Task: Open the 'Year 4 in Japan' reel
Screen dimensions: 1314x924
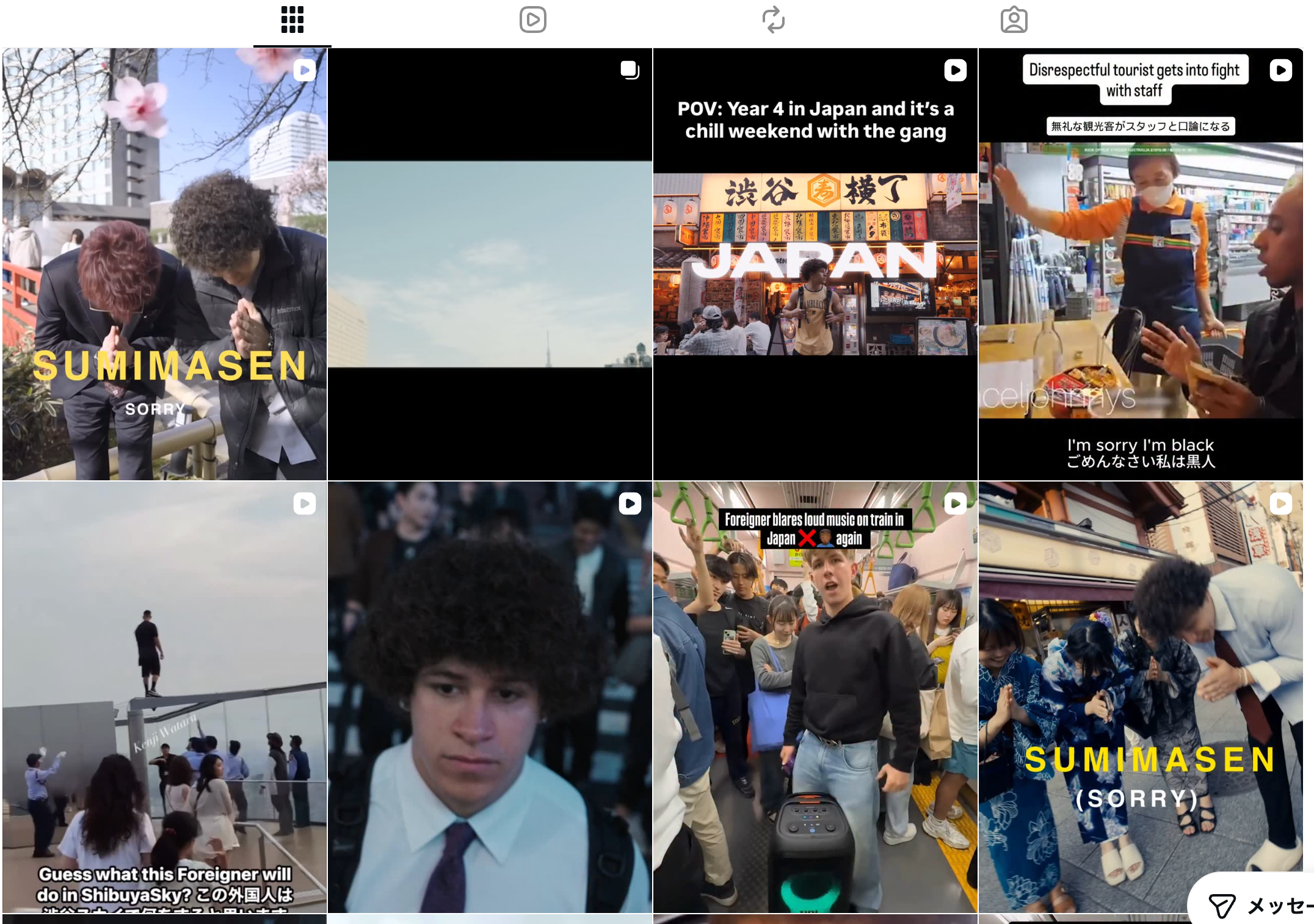Action: [815, 264]
